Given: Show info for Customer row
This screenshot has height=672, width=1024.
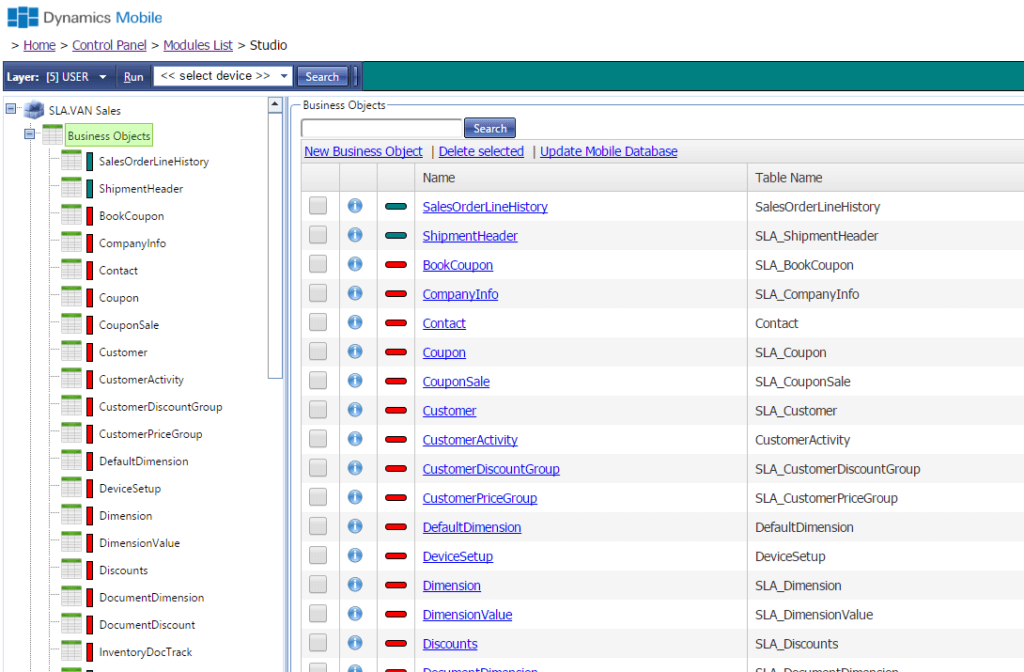Looking at the screenshot, I should pos(355,410).
